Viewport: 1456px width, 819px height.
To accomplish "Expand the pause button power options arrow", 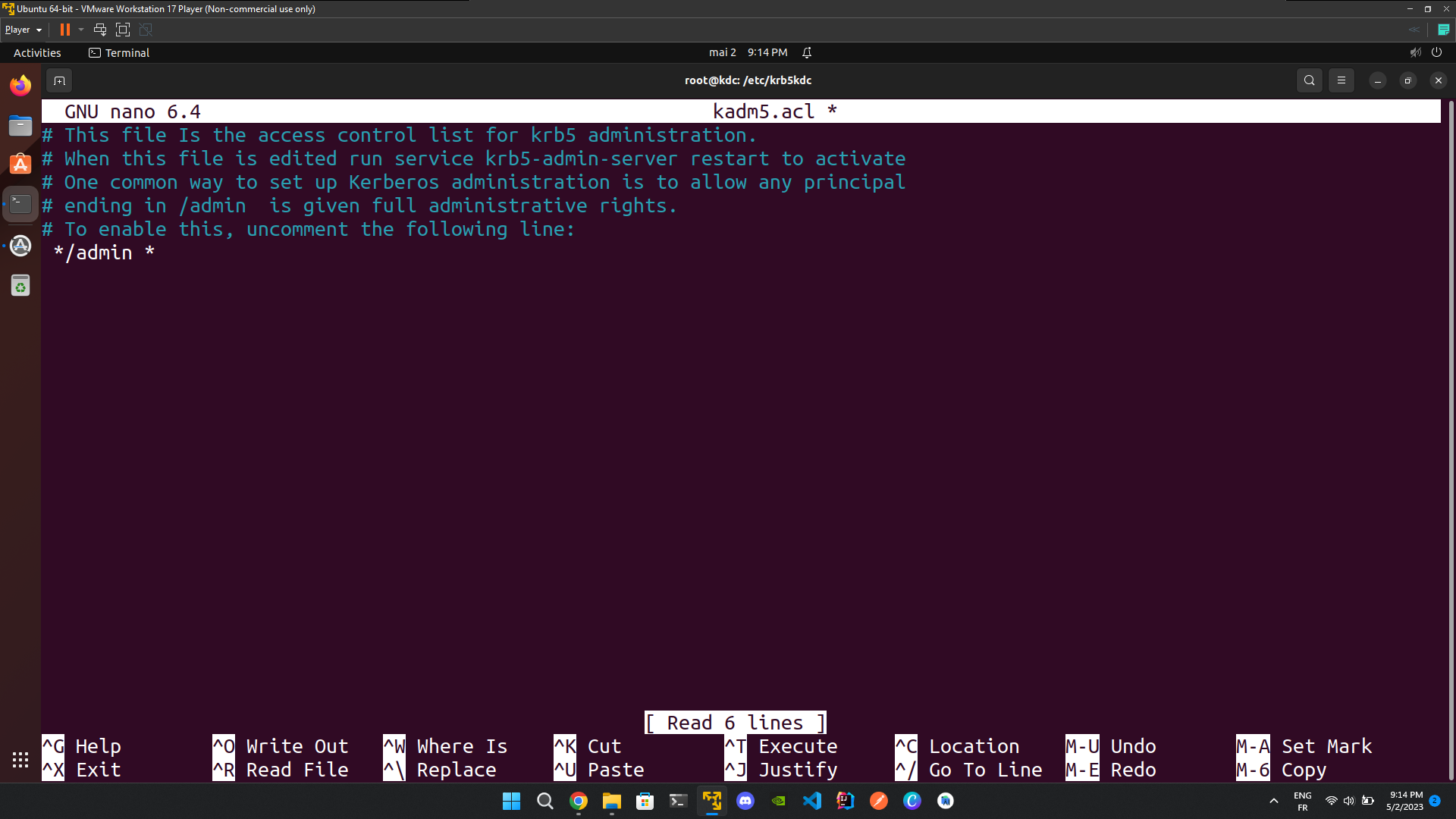I will coord(81,30).
